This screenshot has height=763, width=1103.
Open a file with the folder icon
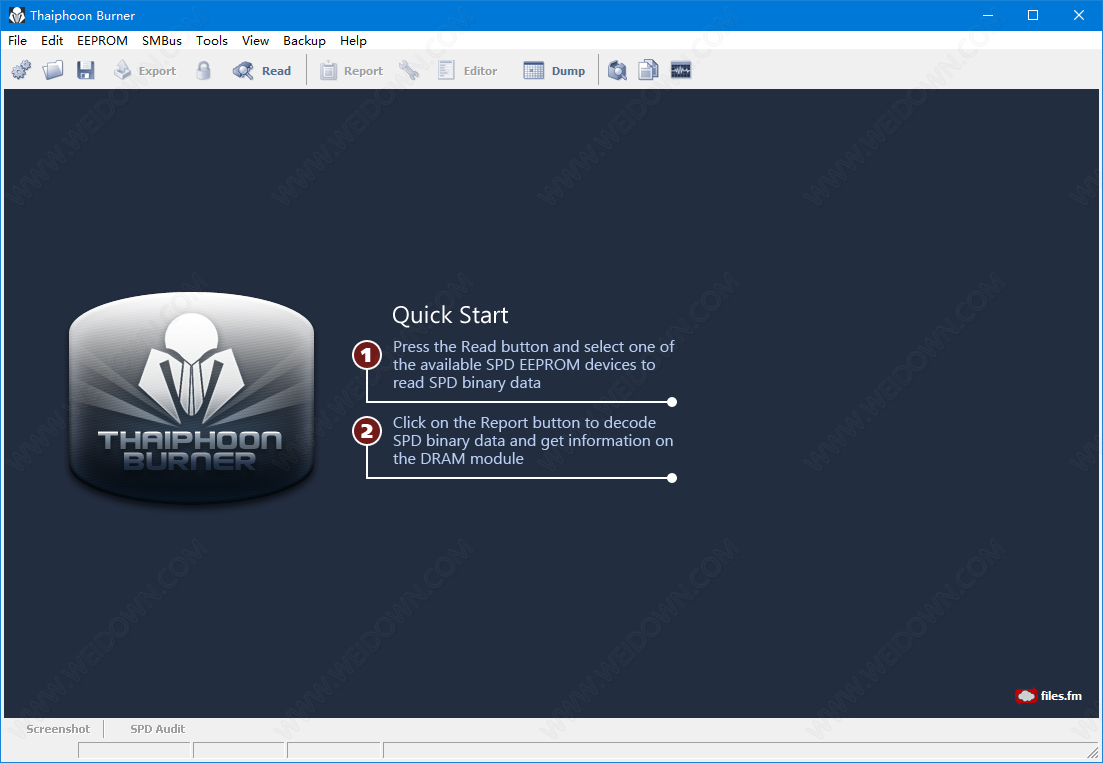[x=53, y=70]
